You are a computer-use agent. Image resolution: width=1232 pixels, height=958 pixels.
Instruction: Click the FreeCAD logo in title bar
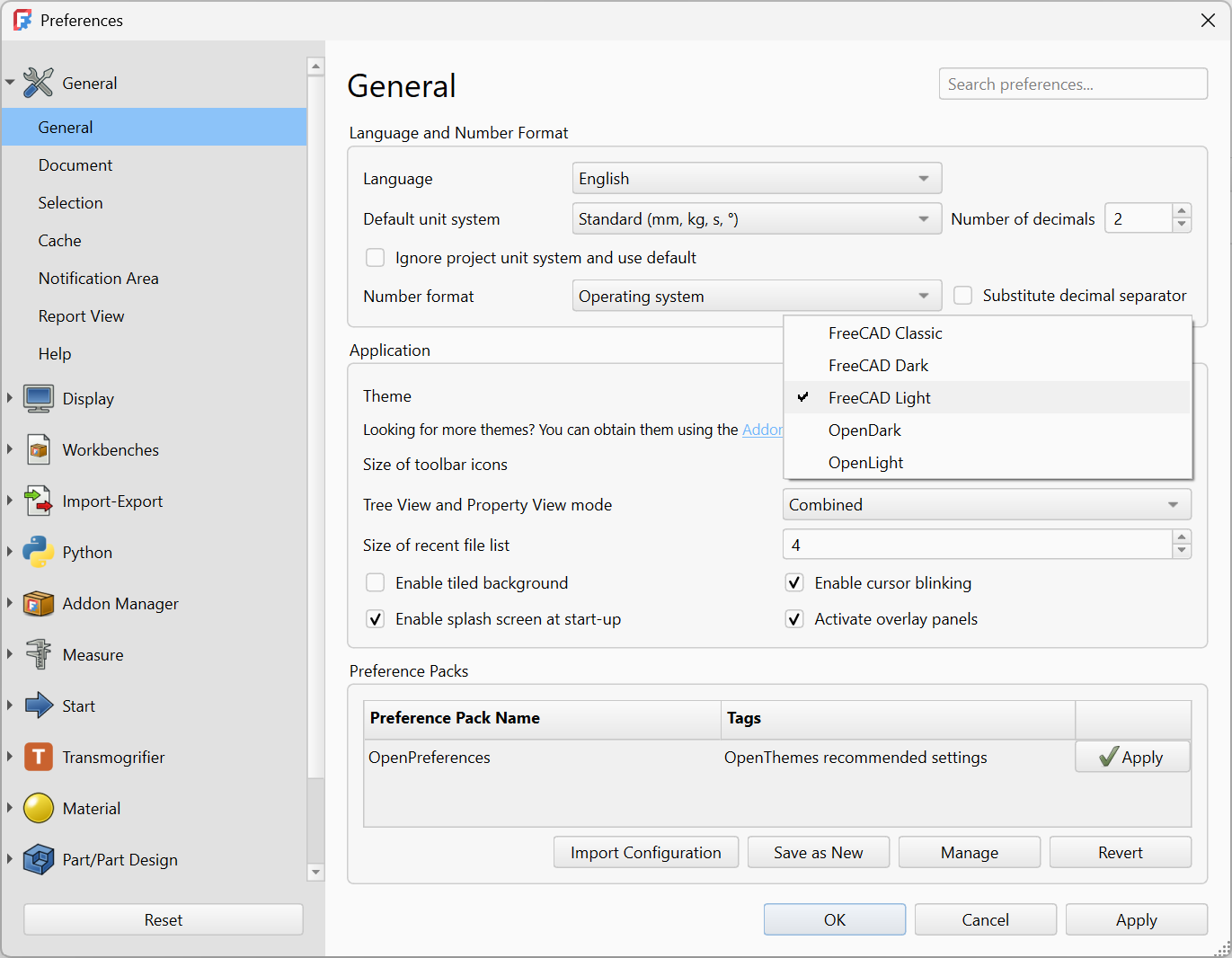click(22, 20)
